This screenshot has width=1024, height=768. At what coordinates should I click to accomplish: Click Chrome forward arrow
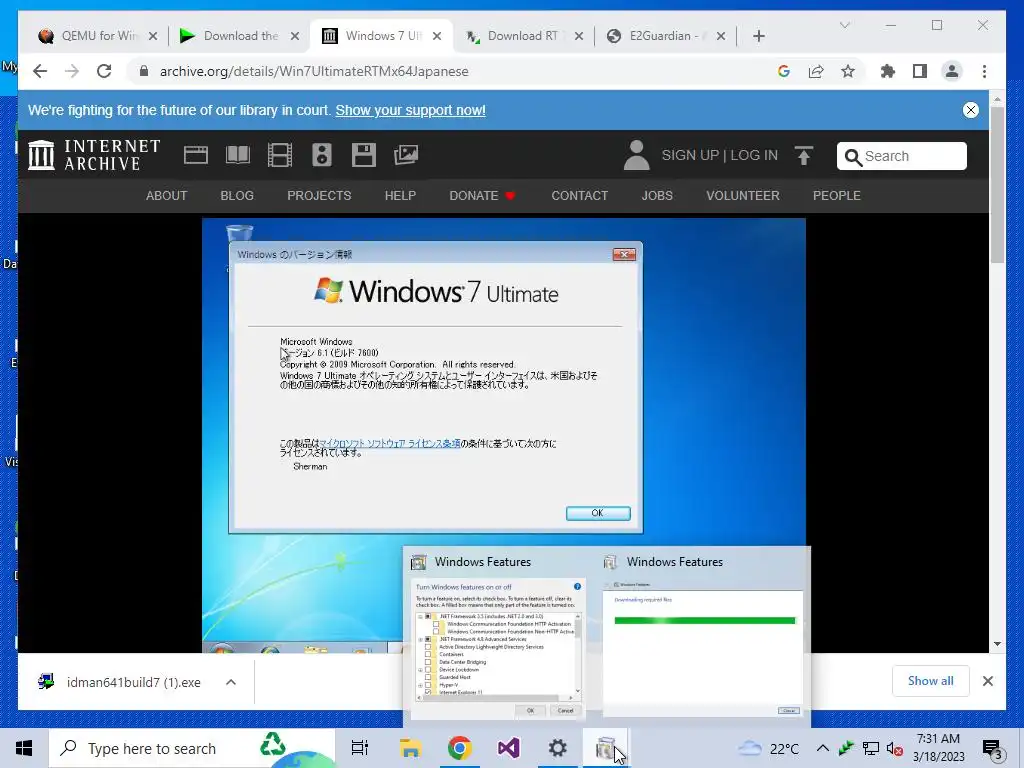coord(72,71)
